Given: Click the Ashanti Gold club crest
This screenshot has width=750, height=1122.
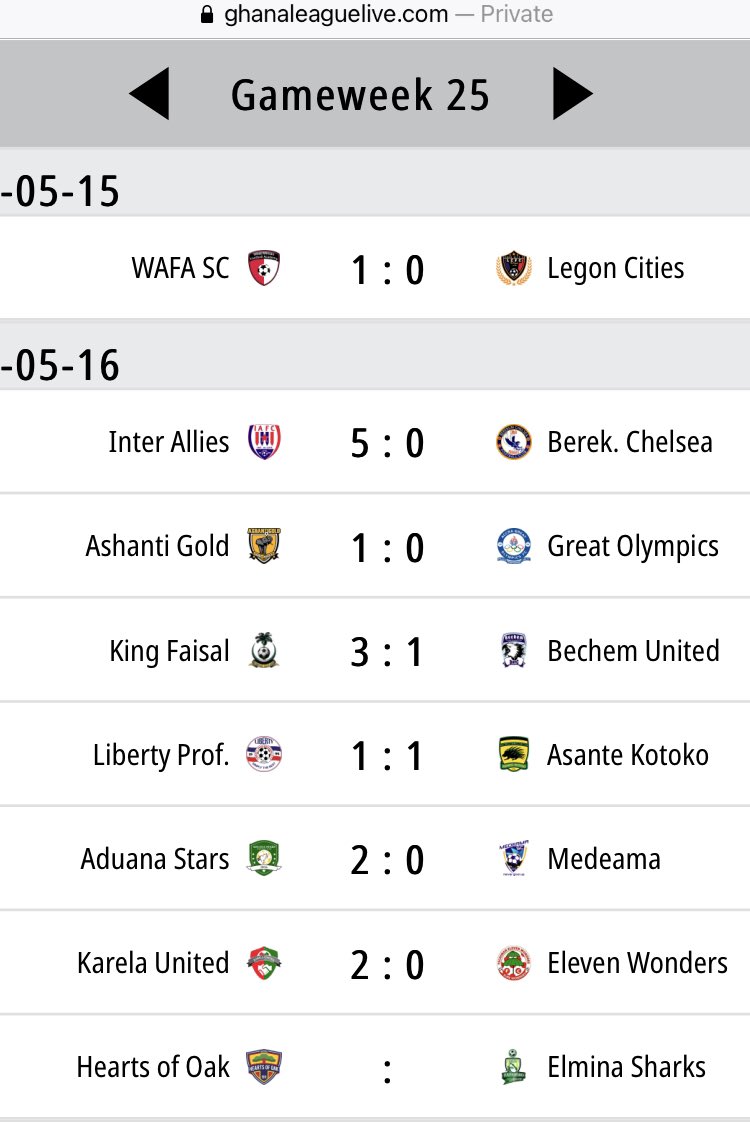Looking at the screenshot, I should (x=264, y=546).
